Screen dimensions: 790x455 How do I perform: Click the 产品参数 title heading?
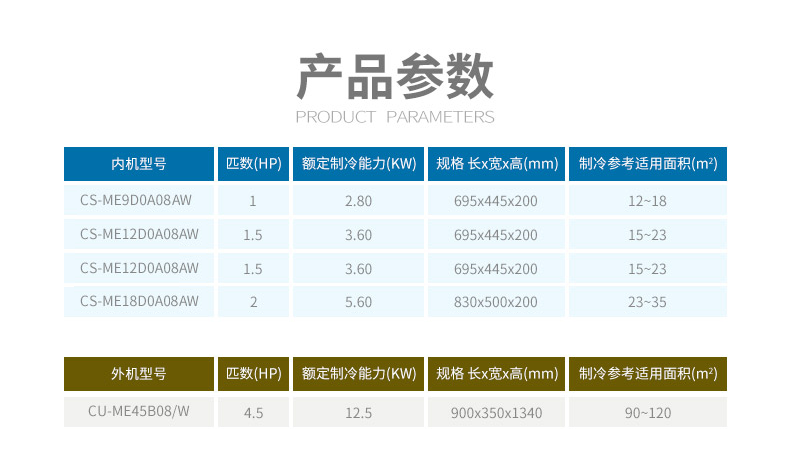395,77
